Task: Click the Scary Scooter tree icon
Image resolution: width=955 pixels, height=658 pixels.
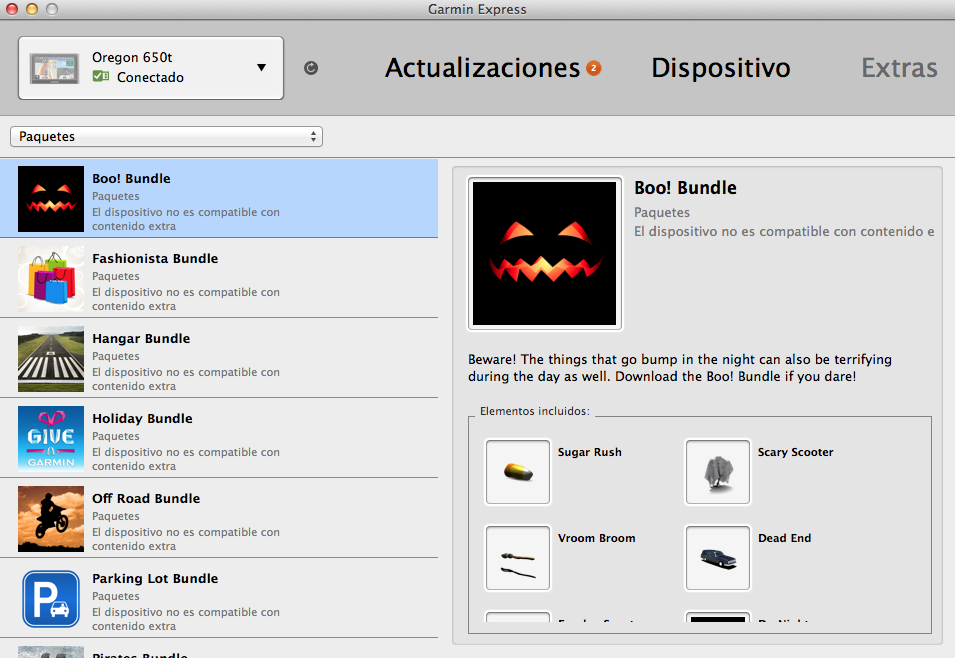Action: pyautogui.click(x=718, y=472)
